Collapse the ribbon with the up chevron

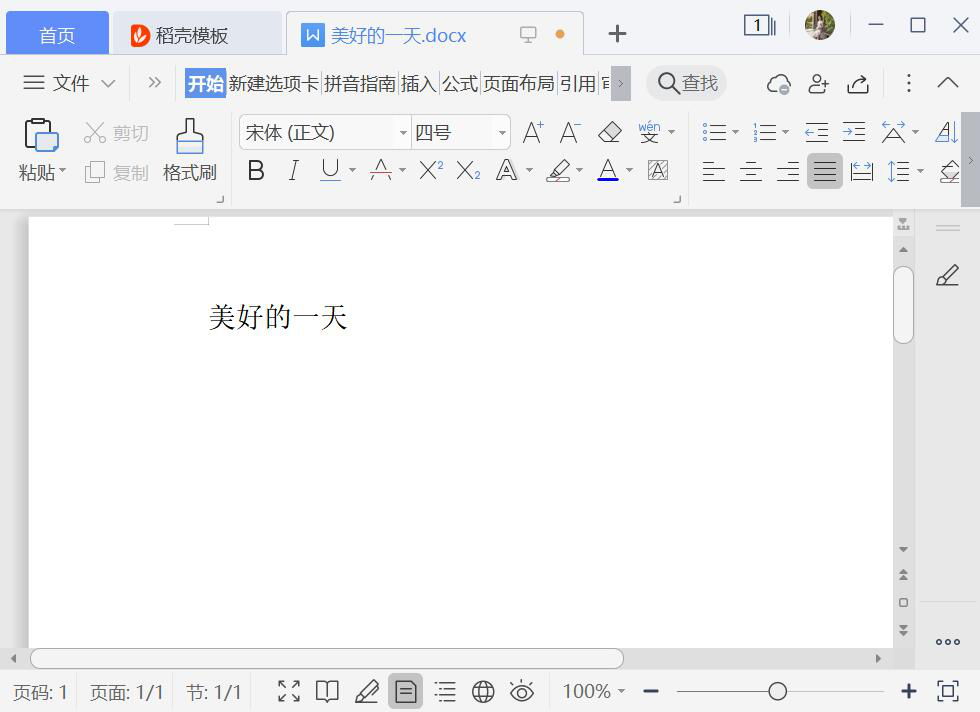(x=948, y=83)
